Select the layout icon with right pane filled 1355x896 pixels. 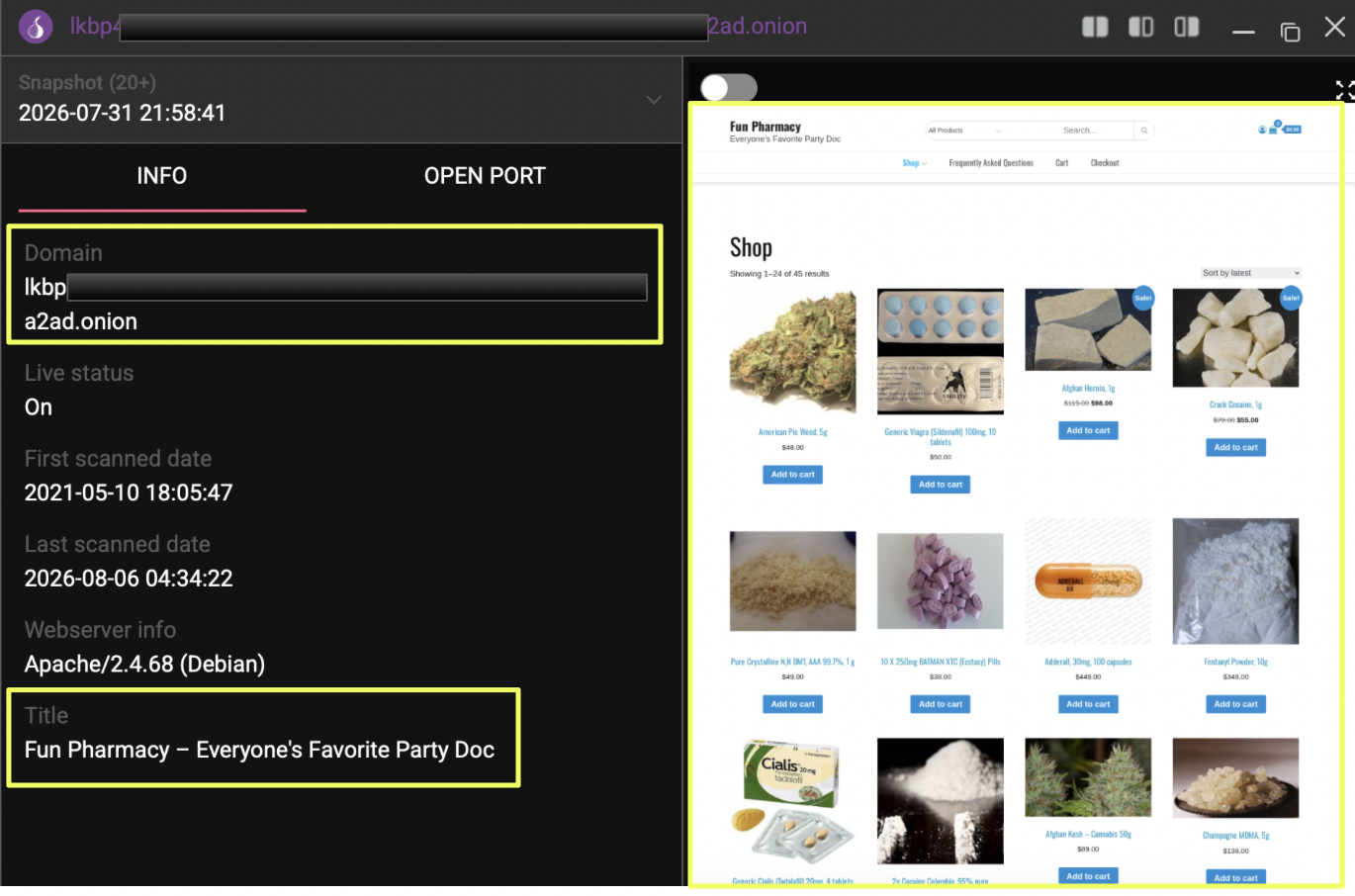[x=1187, y=27]
